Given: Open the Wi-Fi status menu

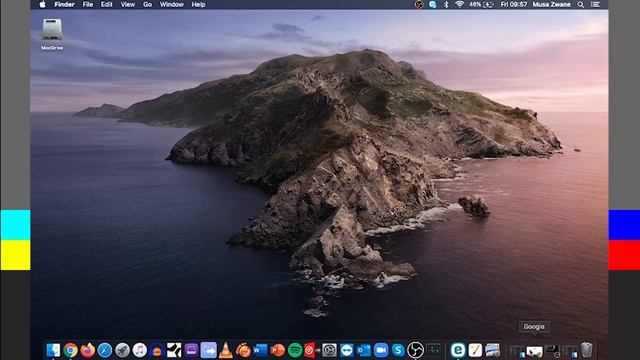Looking at the screenshot, I should click(x=459, y=4).
